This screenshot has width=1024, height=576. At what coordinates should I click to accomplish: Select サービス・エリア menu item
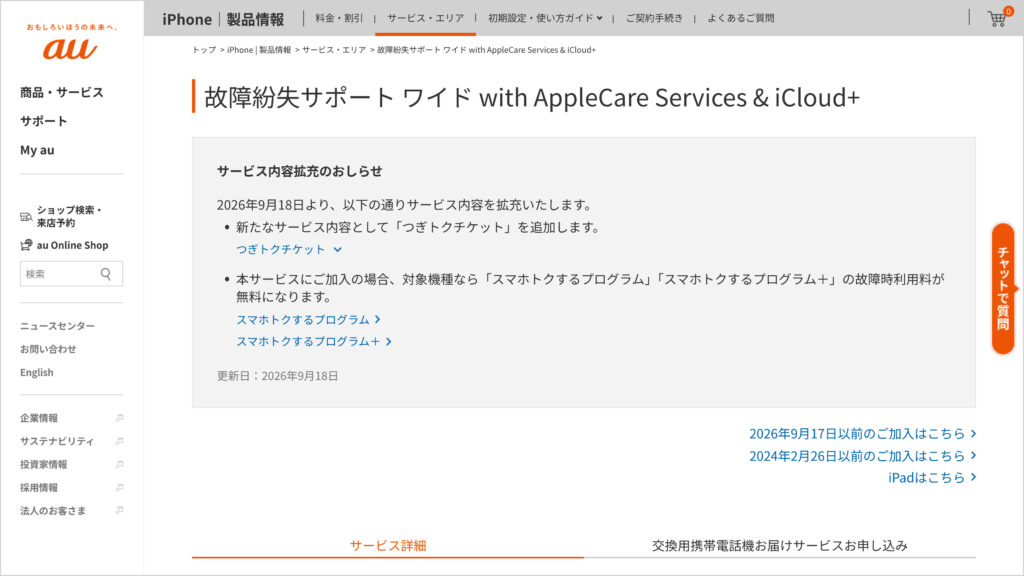click(425, 18)
